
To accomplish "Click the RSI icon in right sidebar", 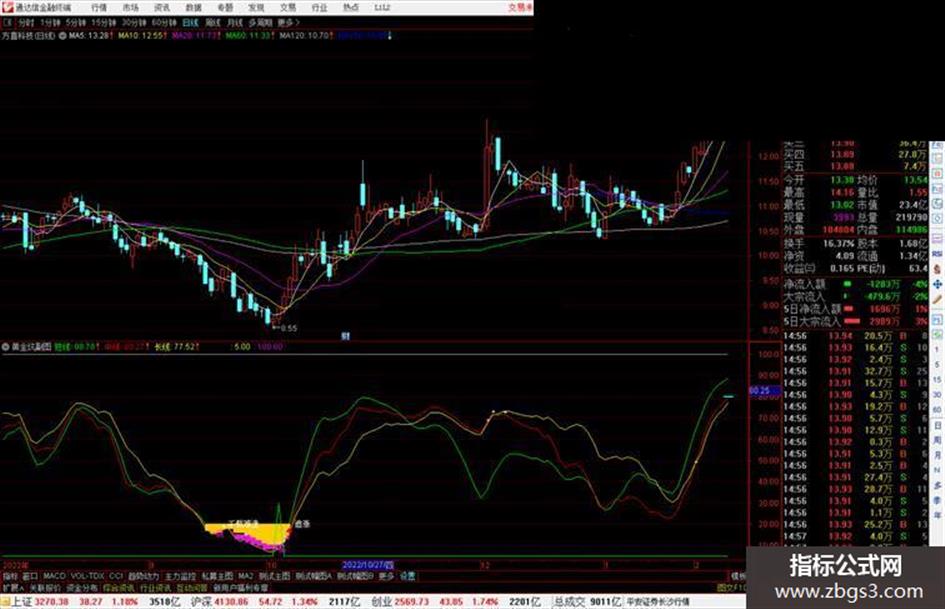I will [x=937, y=254].
